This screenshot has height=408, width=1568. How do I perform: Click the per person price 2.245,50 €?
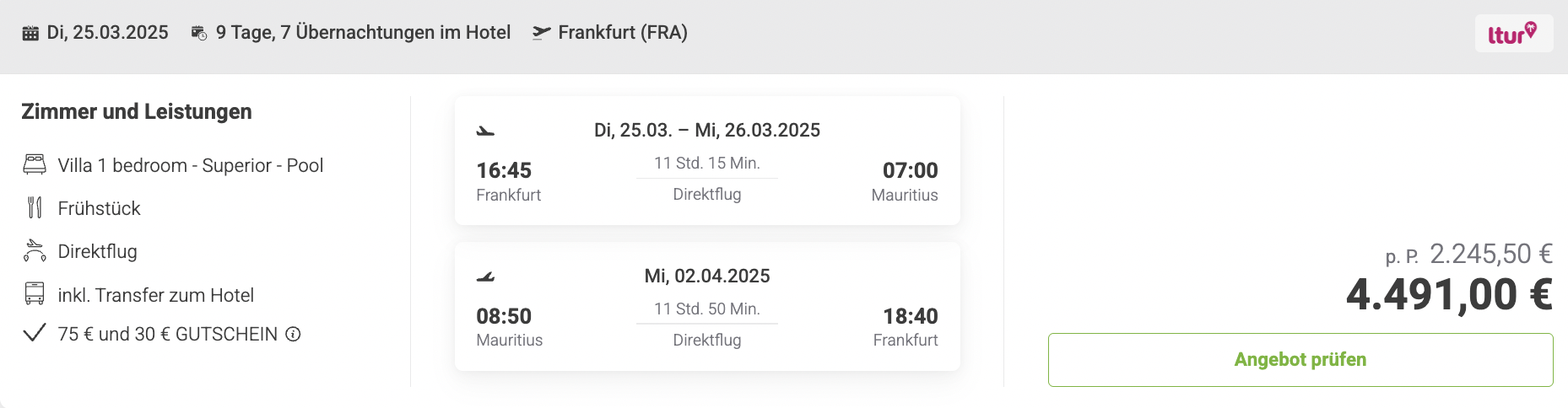(x=1491, y=254)
